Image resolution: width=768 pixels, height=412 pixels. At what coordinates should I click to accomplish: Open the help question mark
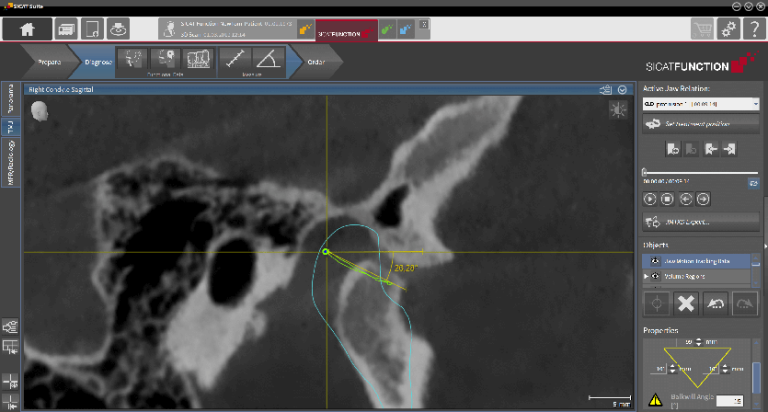(x=753, y=29)
